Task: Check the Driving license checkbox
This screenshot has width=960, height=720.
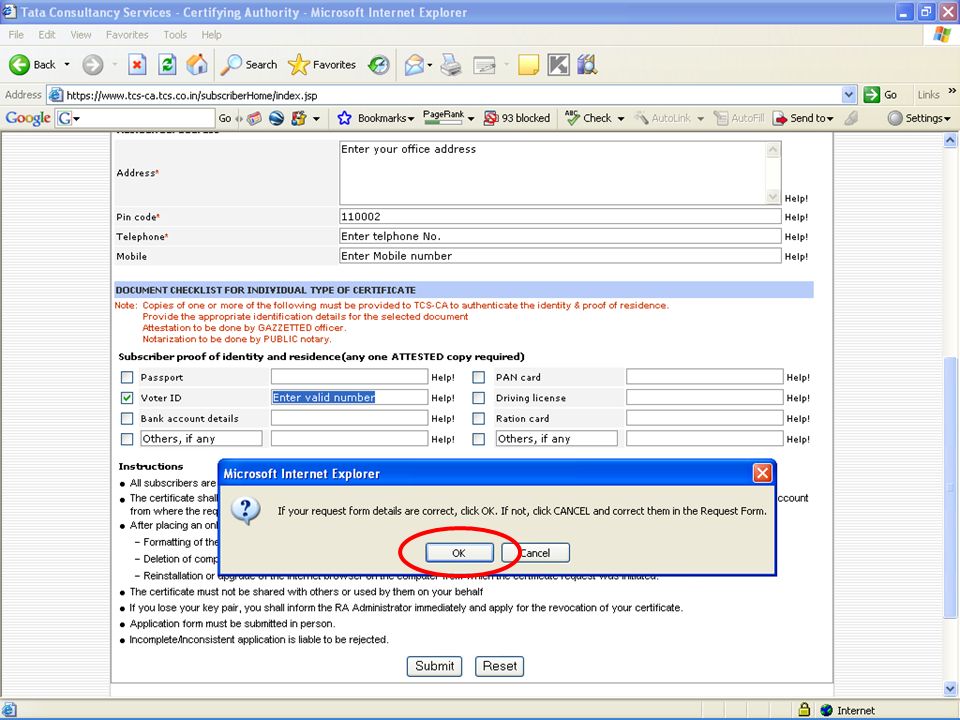Action: coord(479,398)
